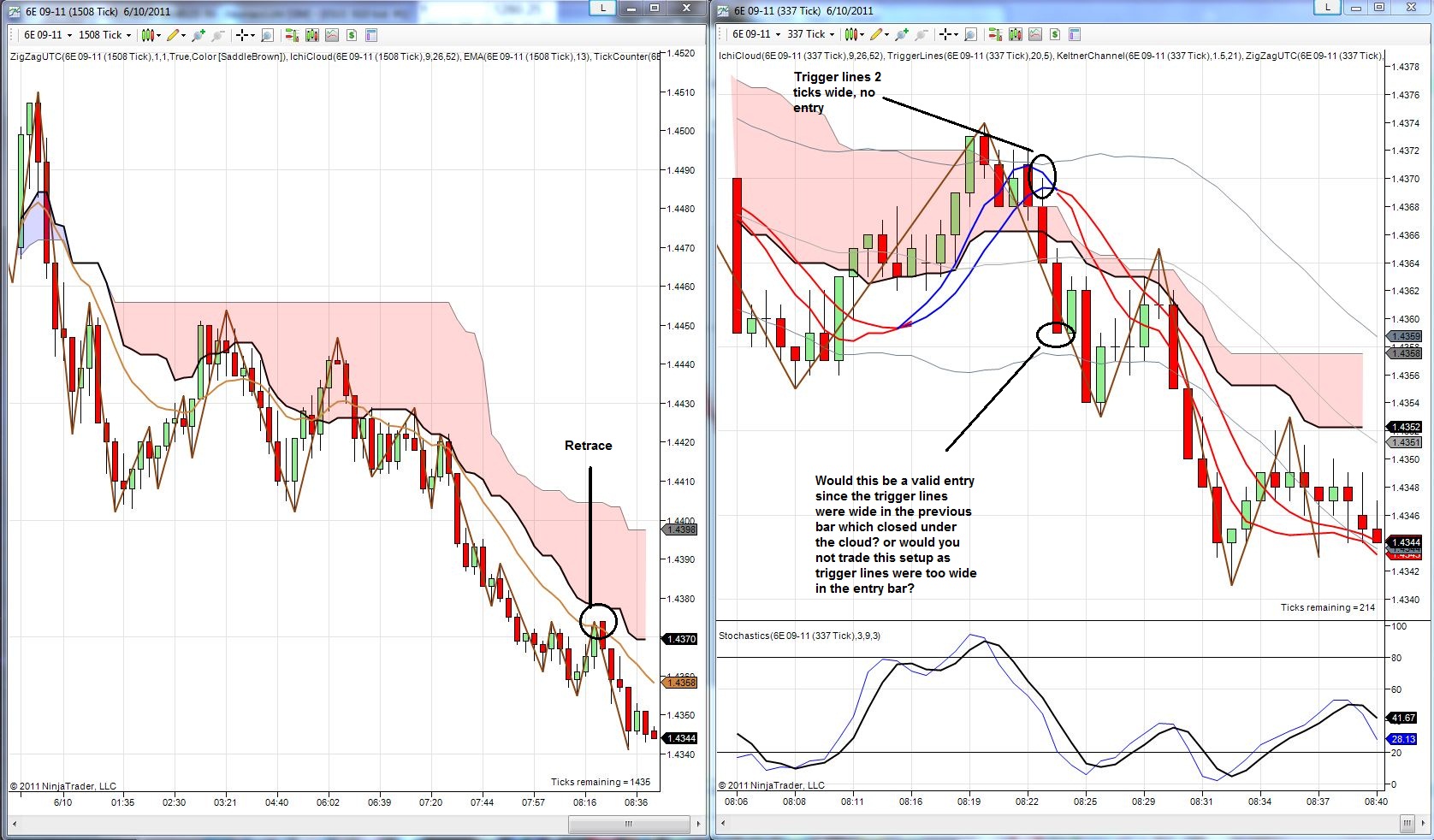The image size is (1434, 840).
Task: Click the 41.67 Stochastics value marker
Action: click(x=1403, y=719)
